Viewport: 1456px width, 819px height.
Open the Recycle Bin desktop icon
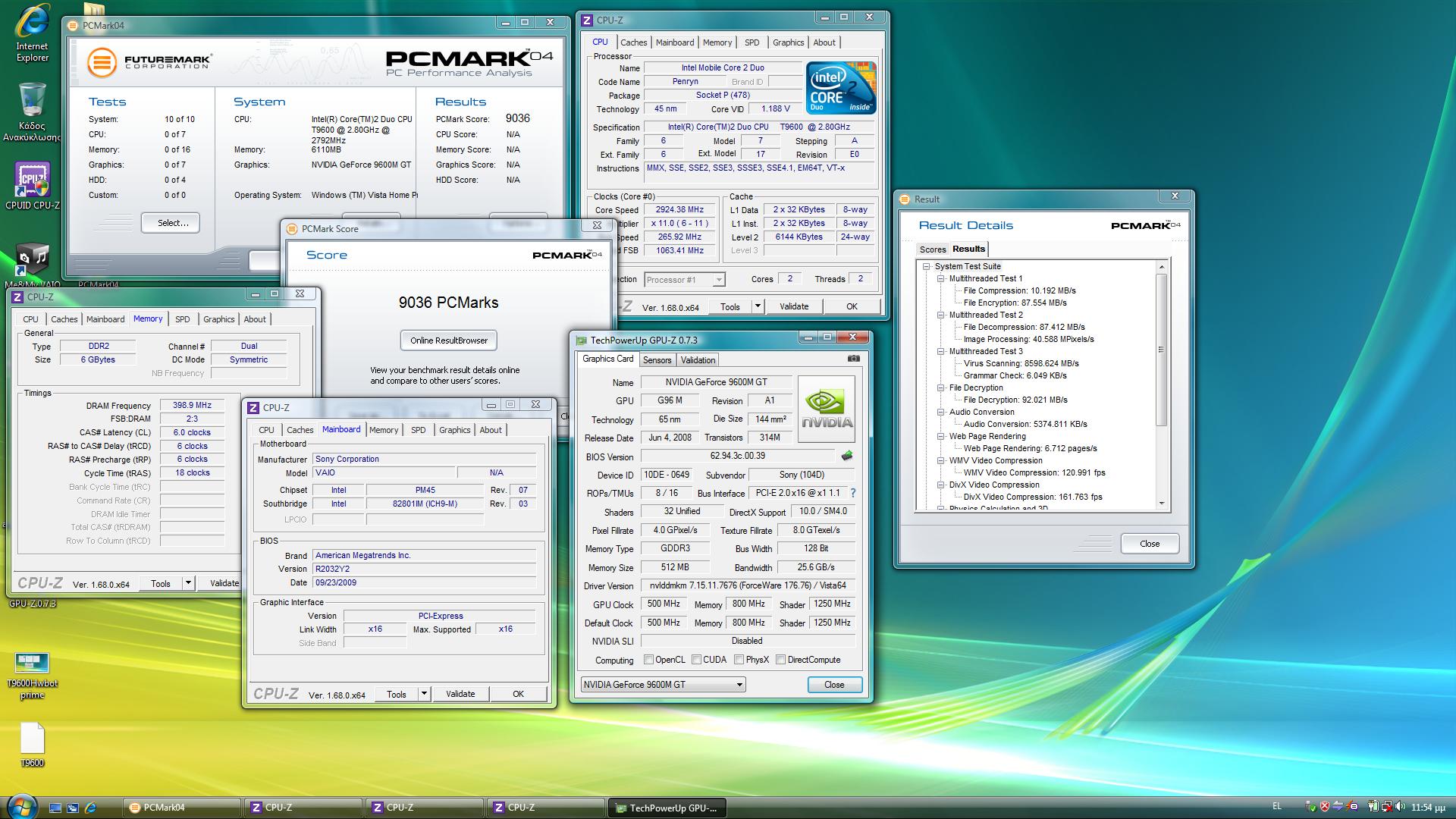click(x=32, y=112)
